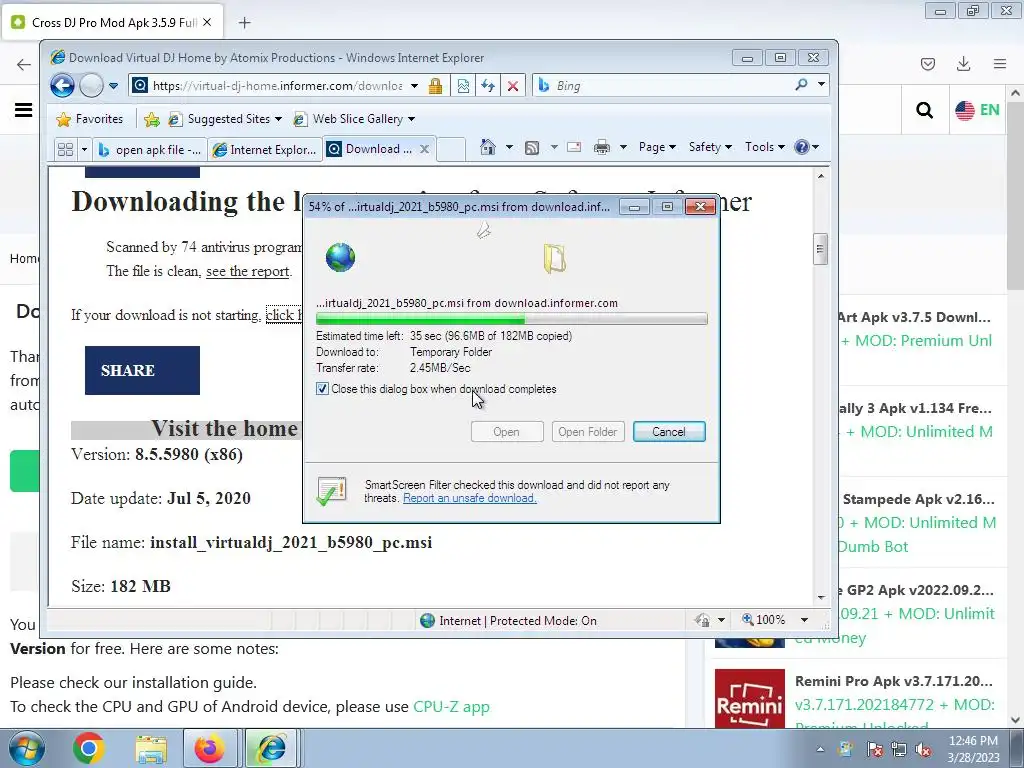The height and width of the screenshot is (768, 1024).
Task: Click the 'CPU-Z app' link
Action: tap(451, 707)
